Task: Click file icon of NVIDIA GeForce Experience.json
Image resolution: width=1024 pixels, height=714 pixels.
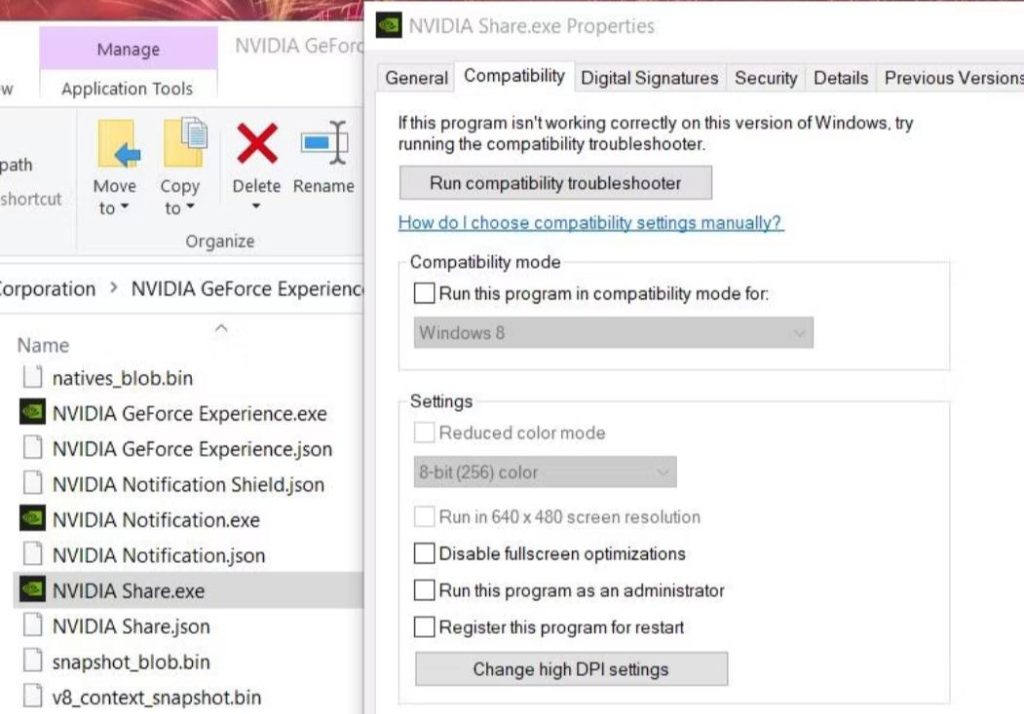Action: point(33,447)
